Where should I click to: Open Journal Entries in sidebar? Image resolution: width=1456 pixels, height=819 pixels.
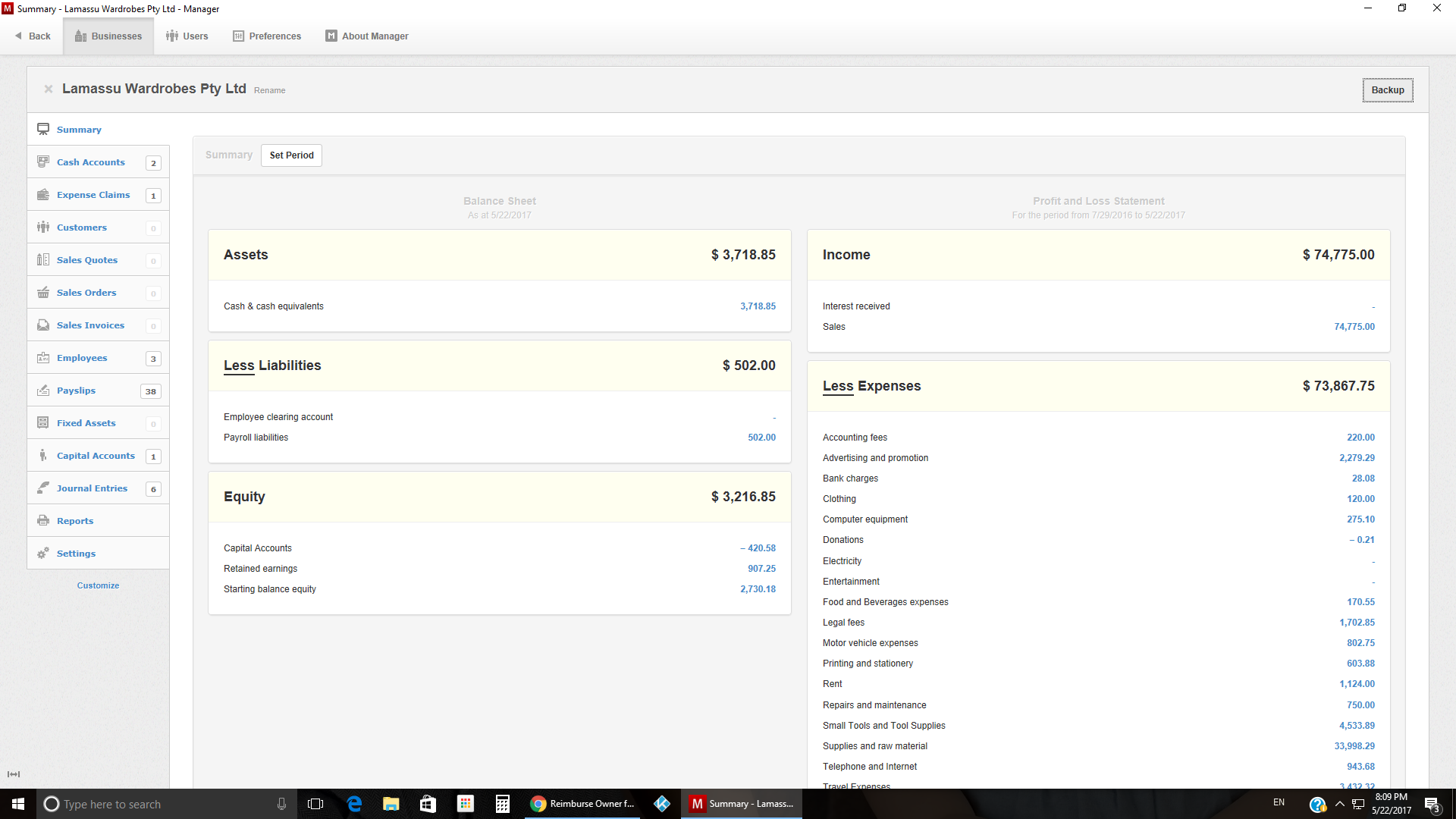click(99, 488)
